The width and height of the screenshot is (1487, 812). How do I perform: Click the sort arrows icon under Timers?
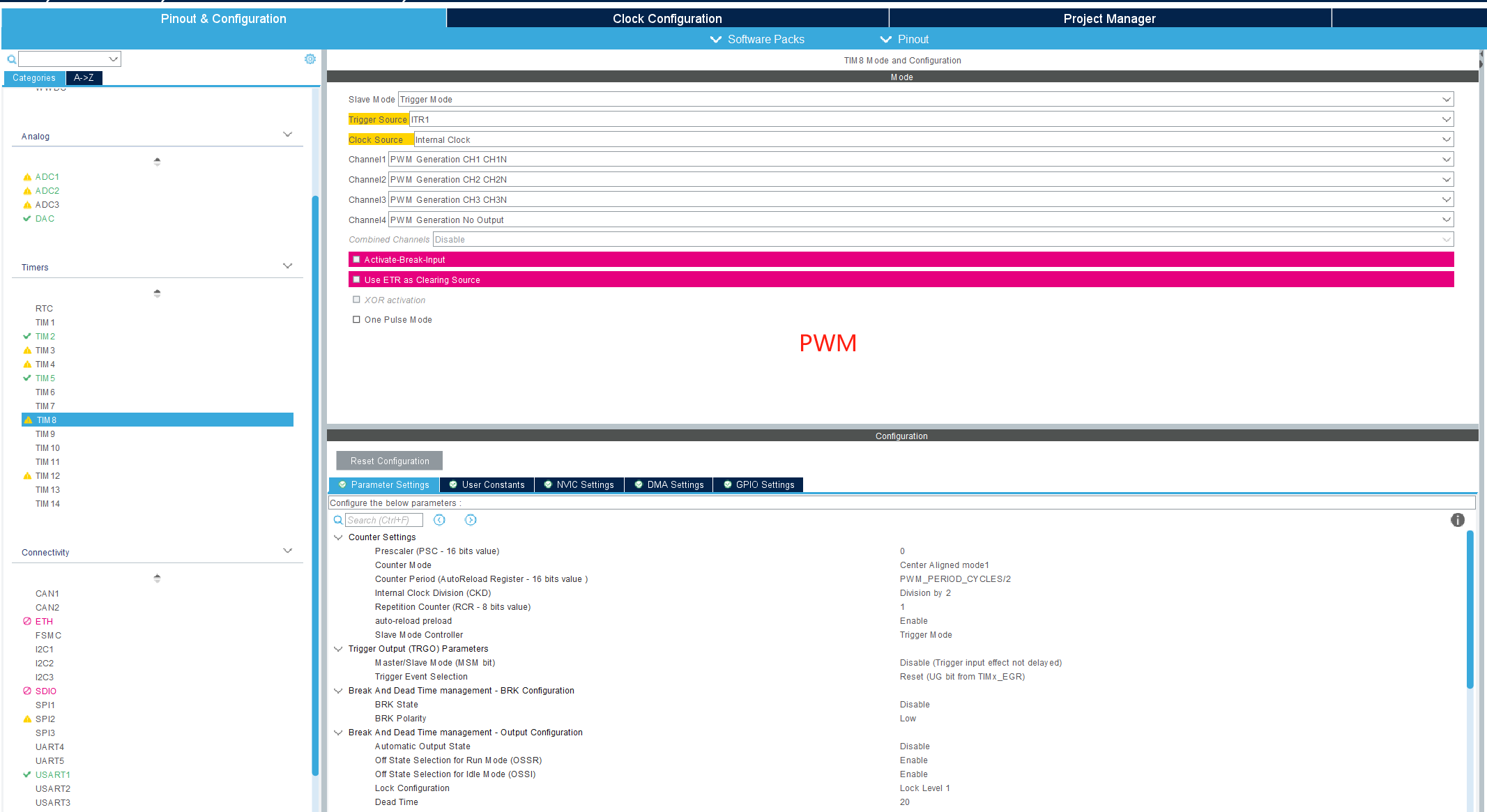[157, 293]
